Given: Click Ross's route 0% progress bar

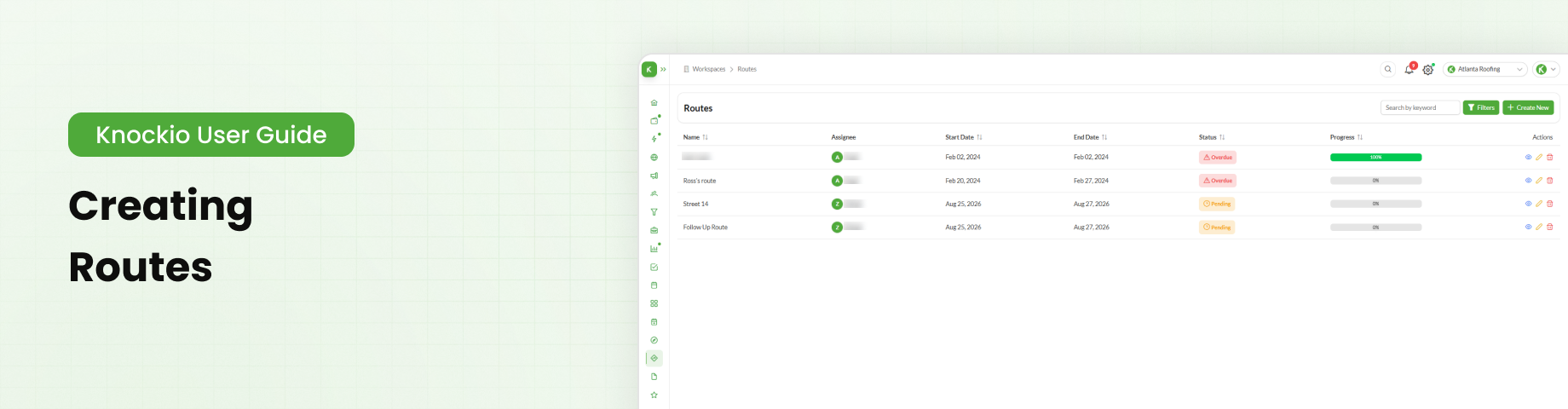Looking at the screenshot, I should click(1375, 181).
